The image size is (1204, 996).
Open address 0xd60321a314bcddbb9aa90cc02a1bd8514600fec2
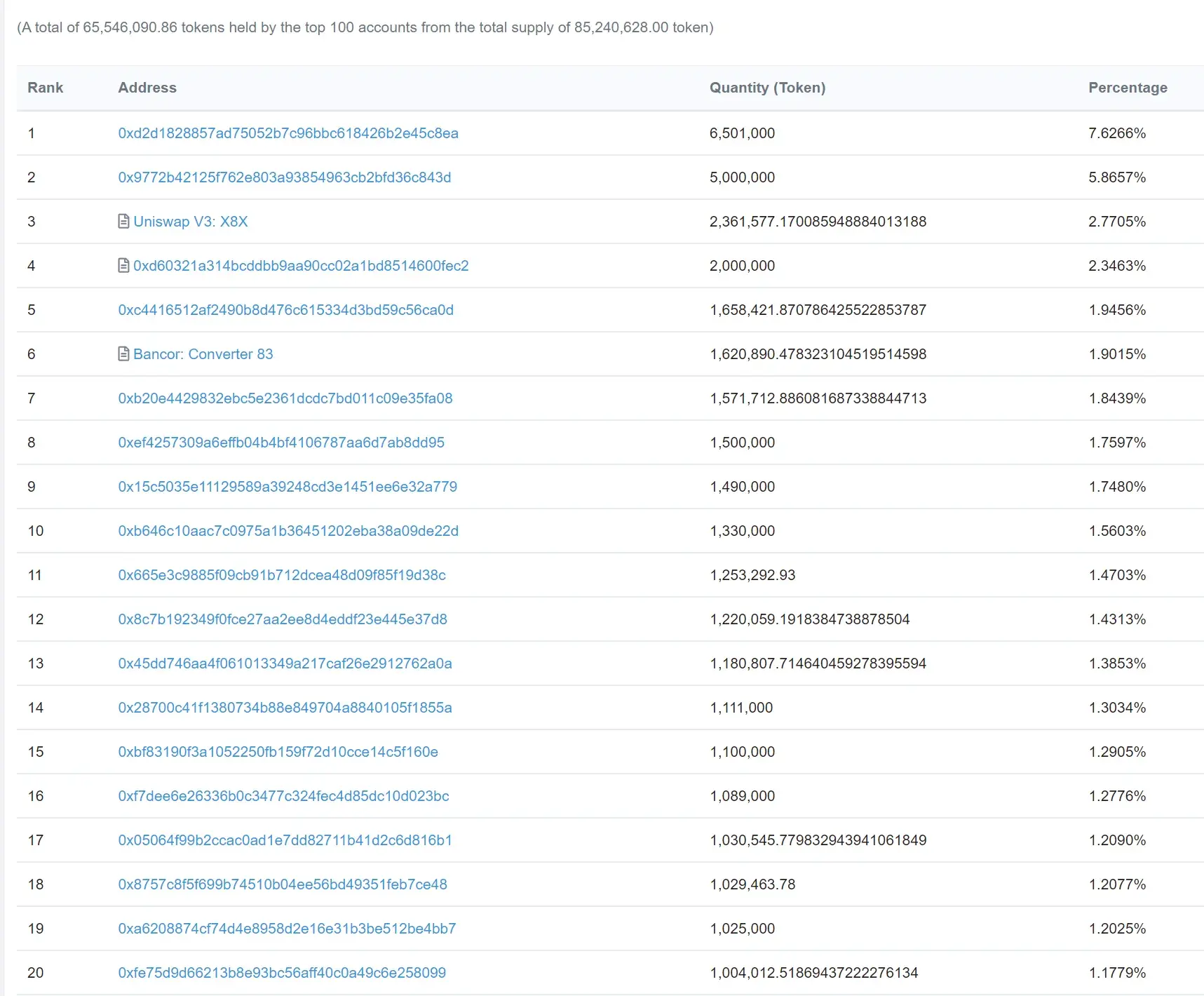point(301,266)
